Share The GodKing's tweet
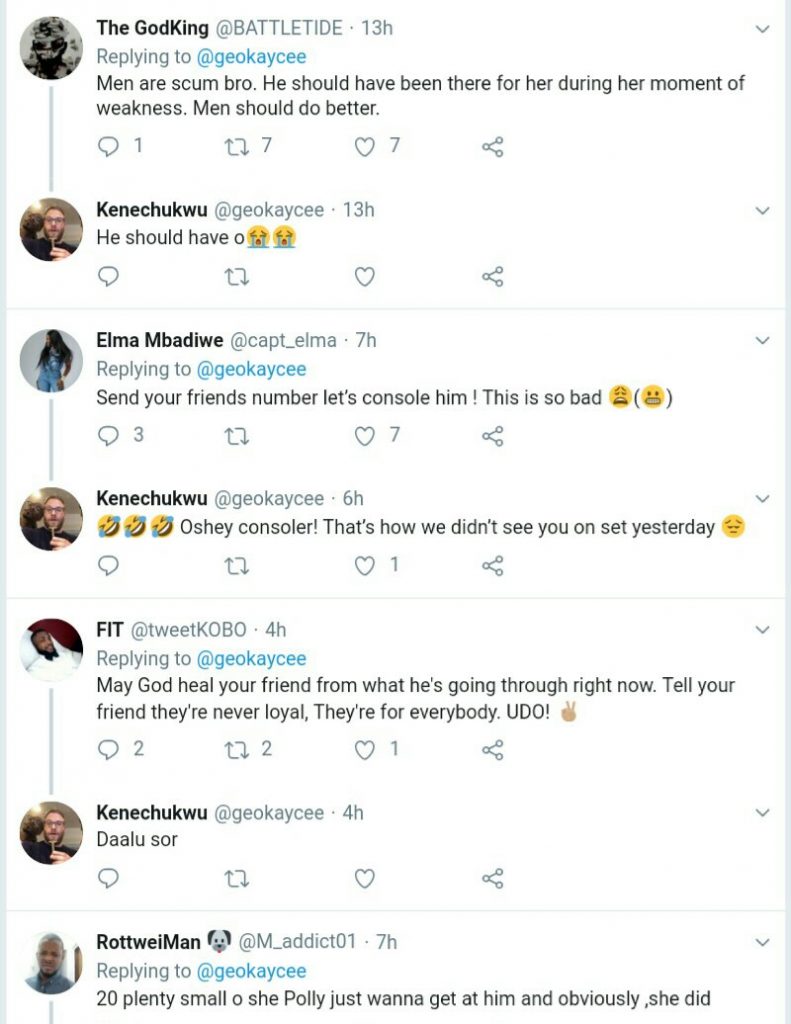The height and width of the screenshot is (1024, 791). pos(492,147)
